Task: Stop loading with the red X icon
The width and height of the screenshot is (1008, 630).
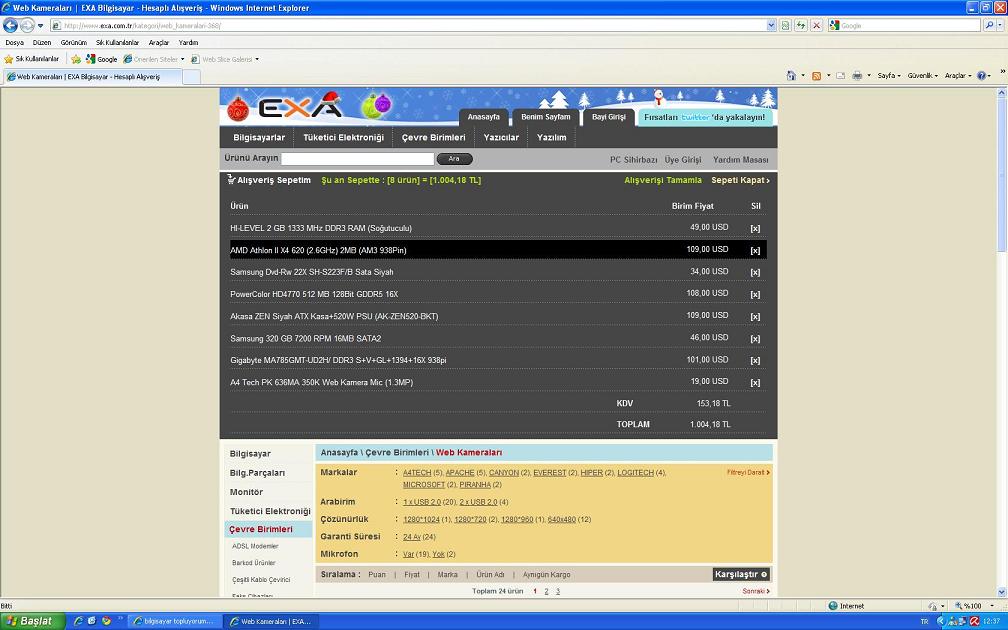Action: point(816,25)
